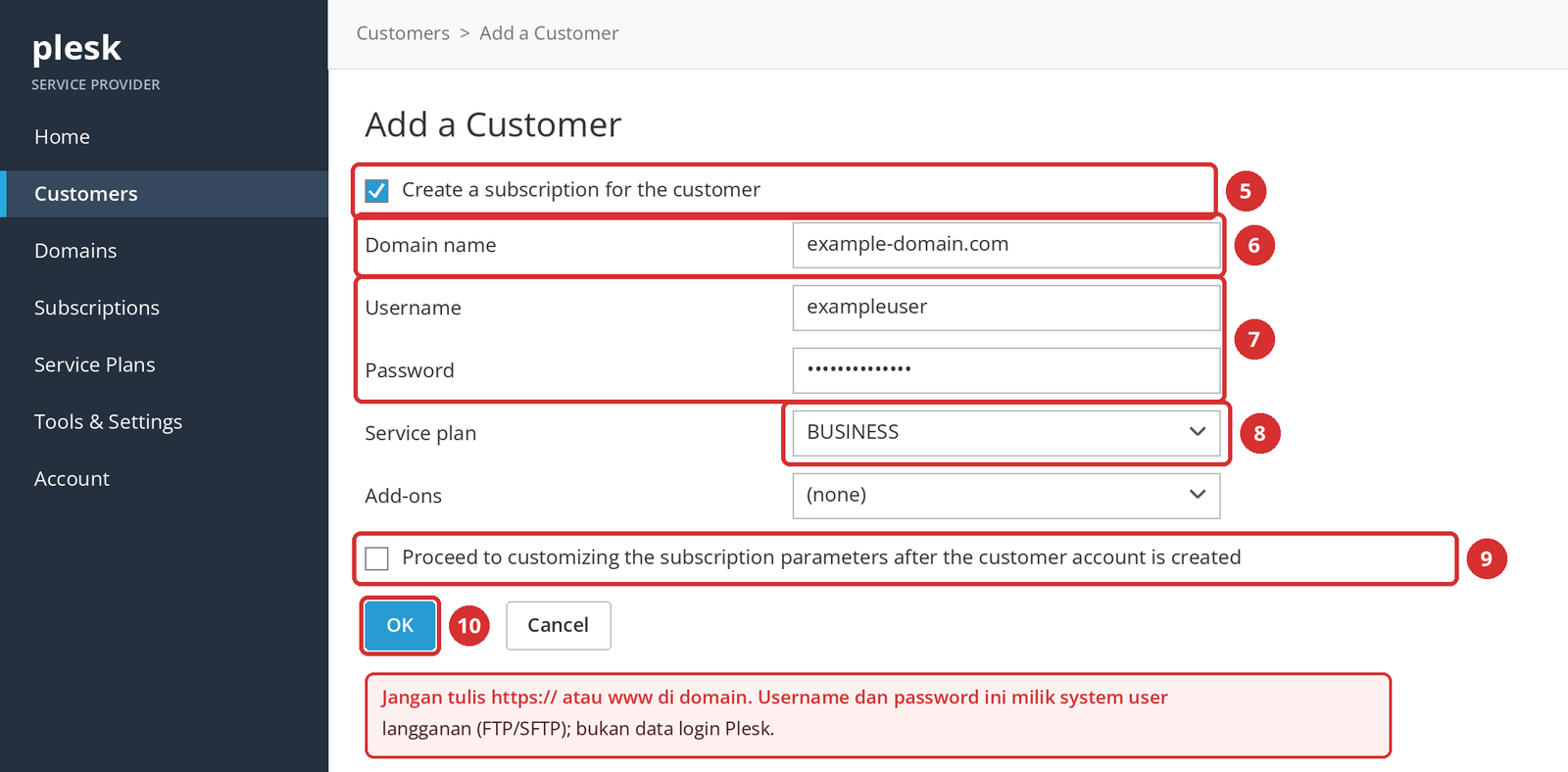
Task: Open Account in the sidebar
Action: click(x=72, y=479)
